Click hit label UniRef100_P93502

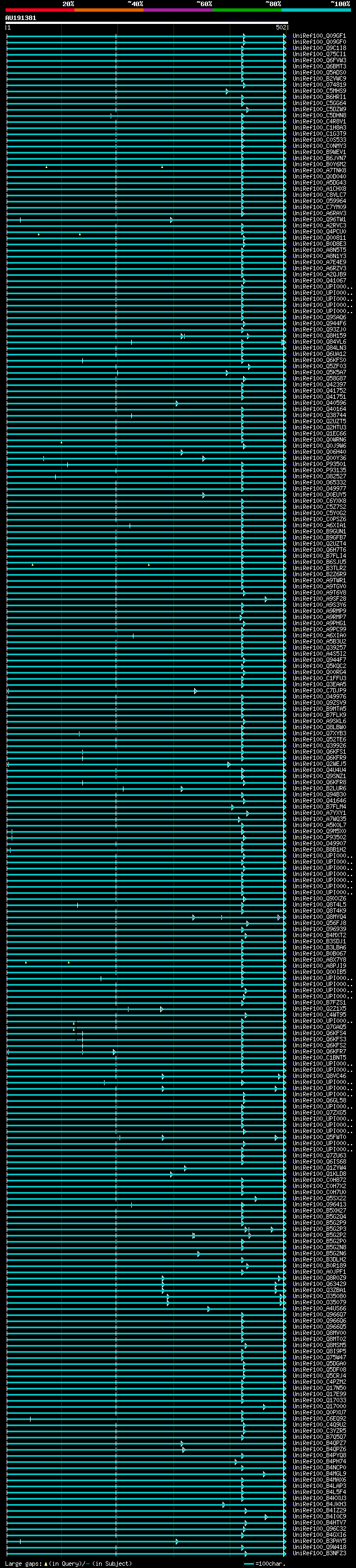[319, 838]
